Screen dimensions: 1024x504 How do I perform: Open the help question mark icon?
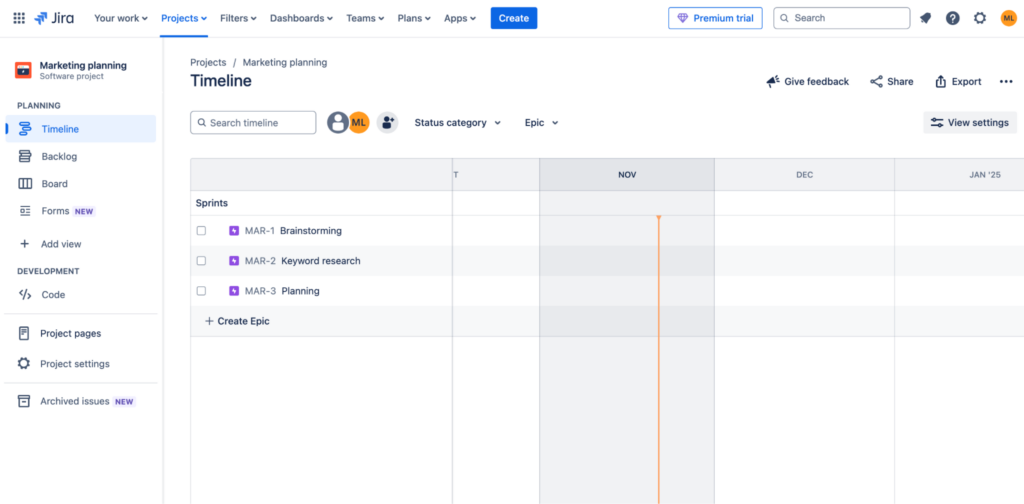point(952,18)
